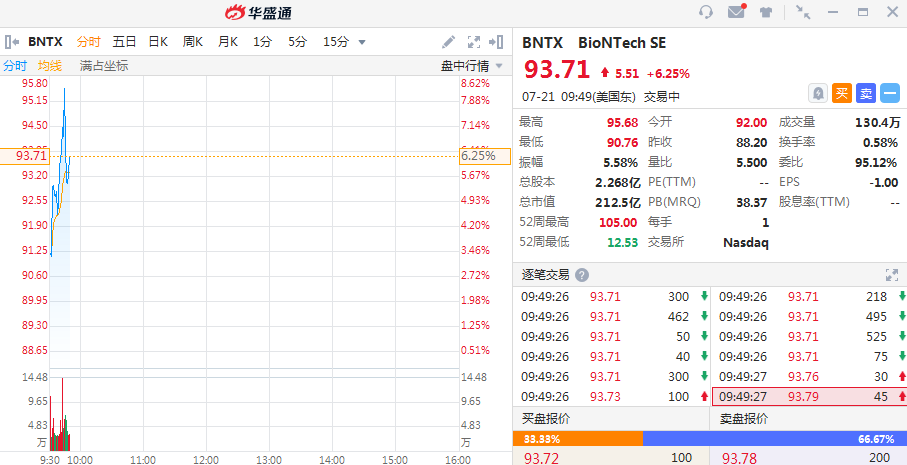Click the BNTX ticker in chart header
This screenshot has height=465, width=907.
coord(45,42)
